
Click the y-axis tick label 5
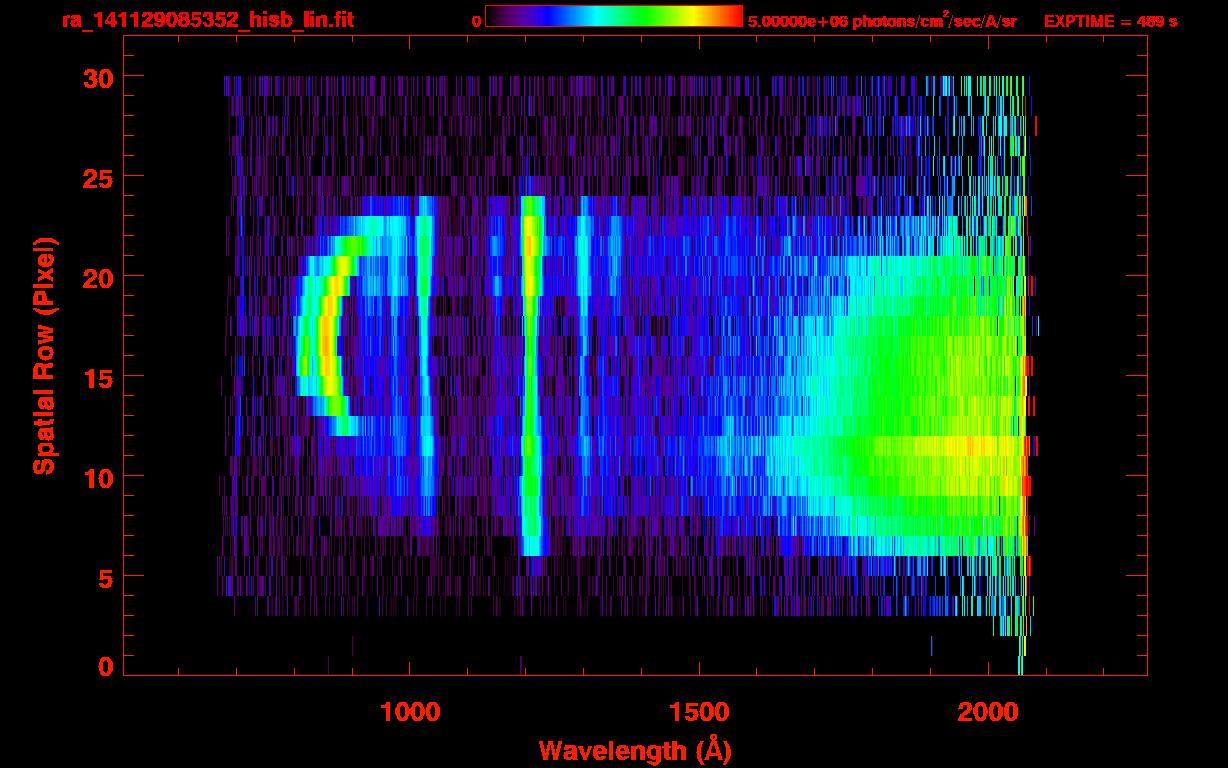coord(104,577)
